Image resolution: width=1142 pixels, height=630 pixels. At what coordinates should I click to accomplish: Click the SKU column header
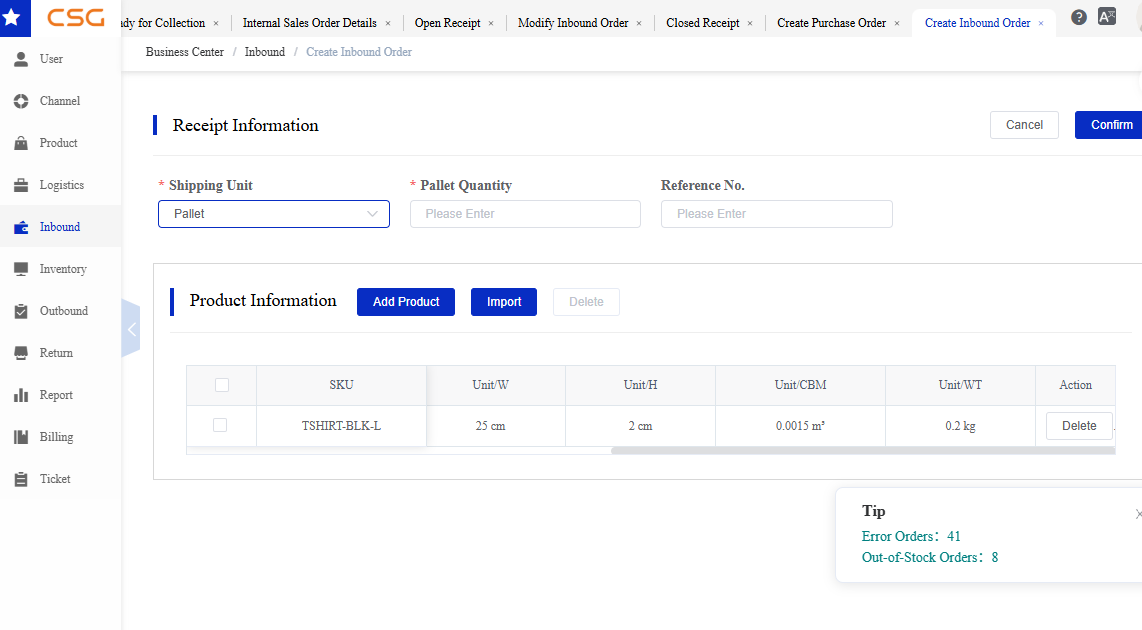[x=341, y=385]
